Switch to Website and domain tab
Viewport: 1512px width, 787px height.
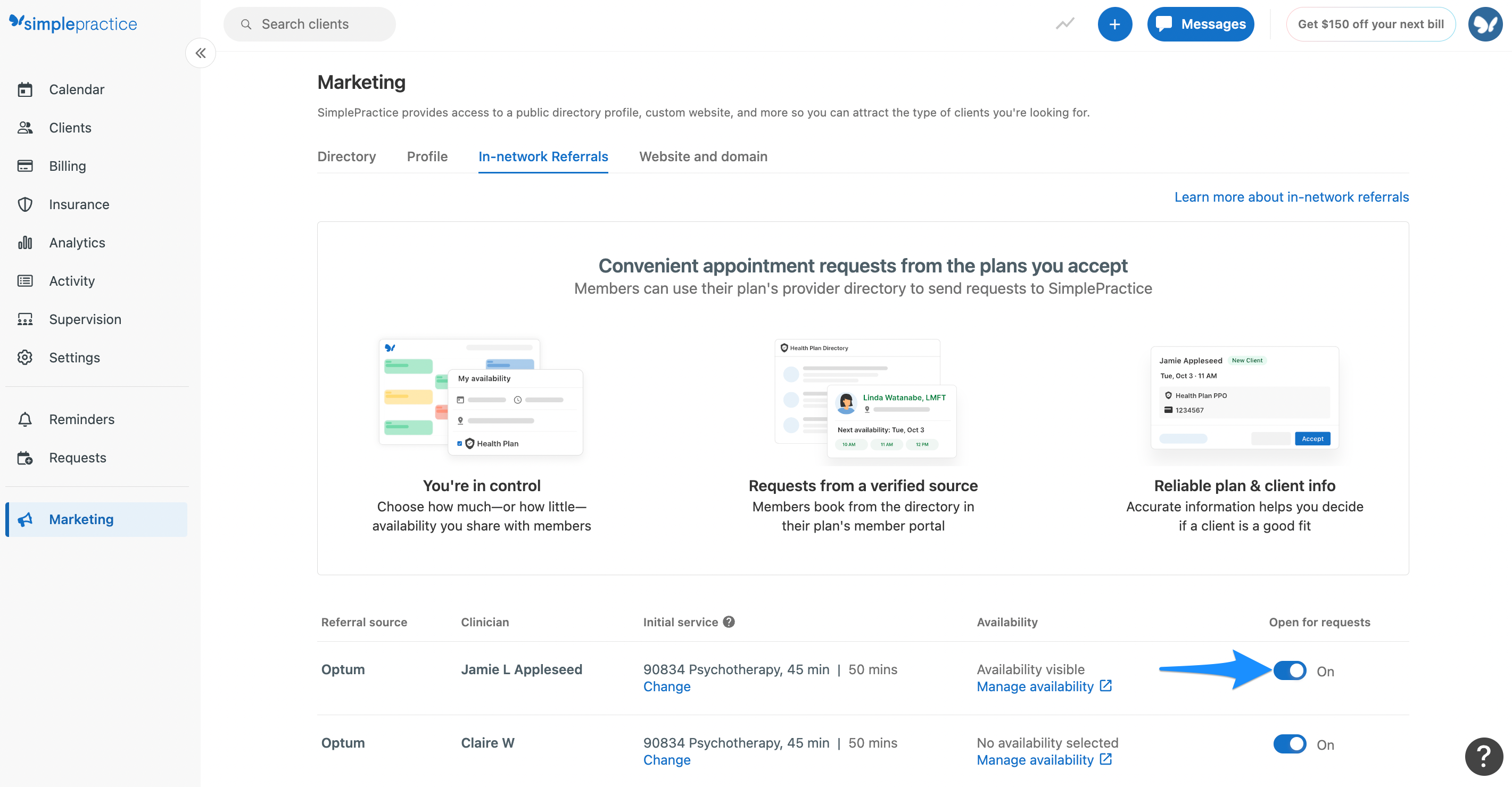tap(703, 156)
